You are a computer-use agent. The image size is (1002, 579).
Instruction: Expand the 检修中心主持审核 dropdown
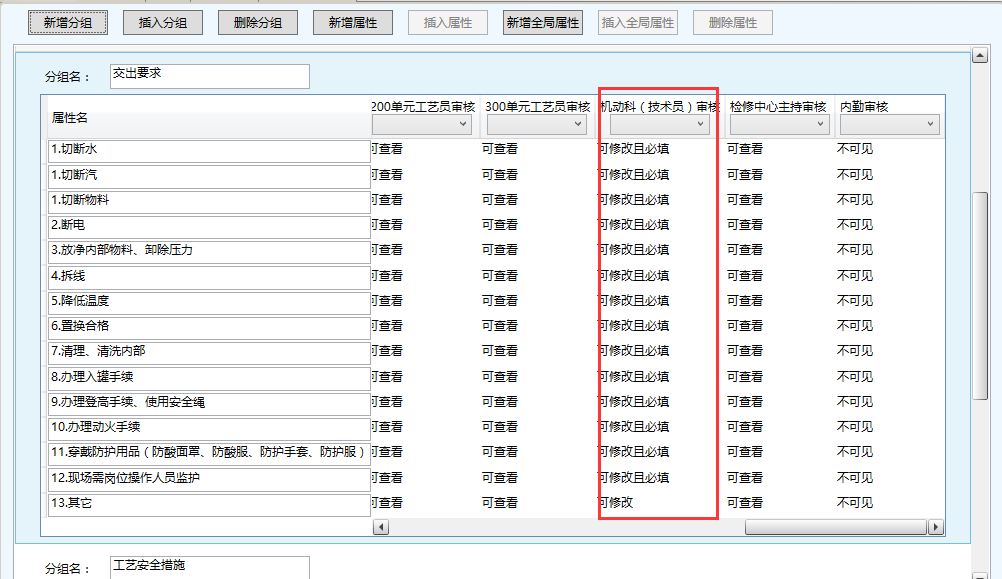779,125
